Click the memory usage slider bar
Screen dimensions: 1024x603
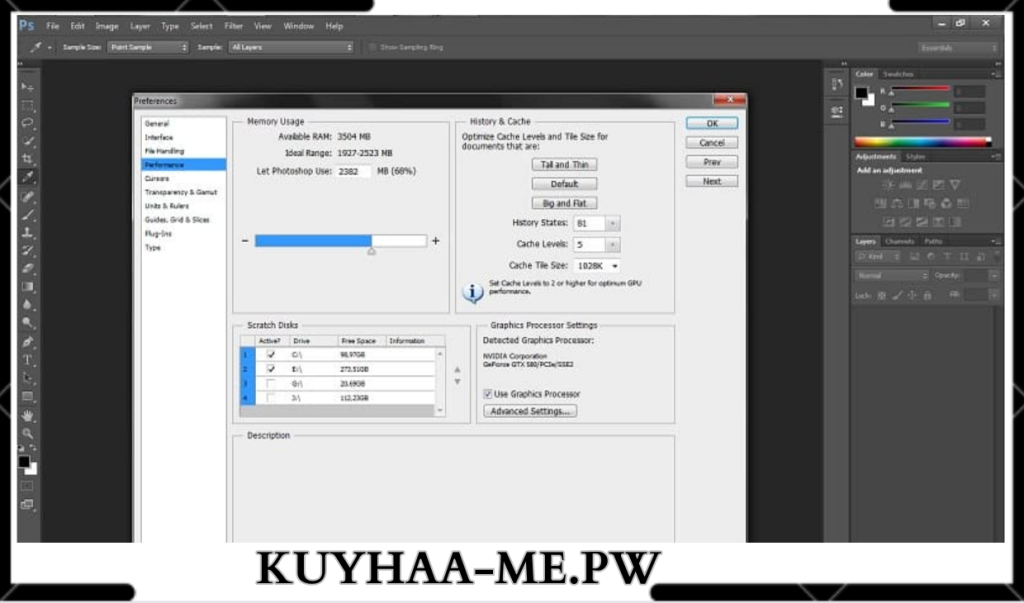coord(340,241)
